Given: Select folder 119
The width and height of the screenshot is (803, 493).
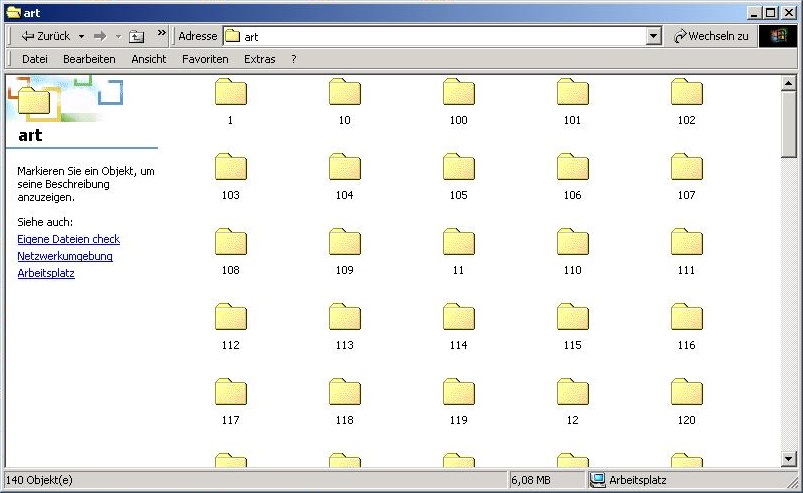Looking at the screenshot, I should tap(458, 402).
